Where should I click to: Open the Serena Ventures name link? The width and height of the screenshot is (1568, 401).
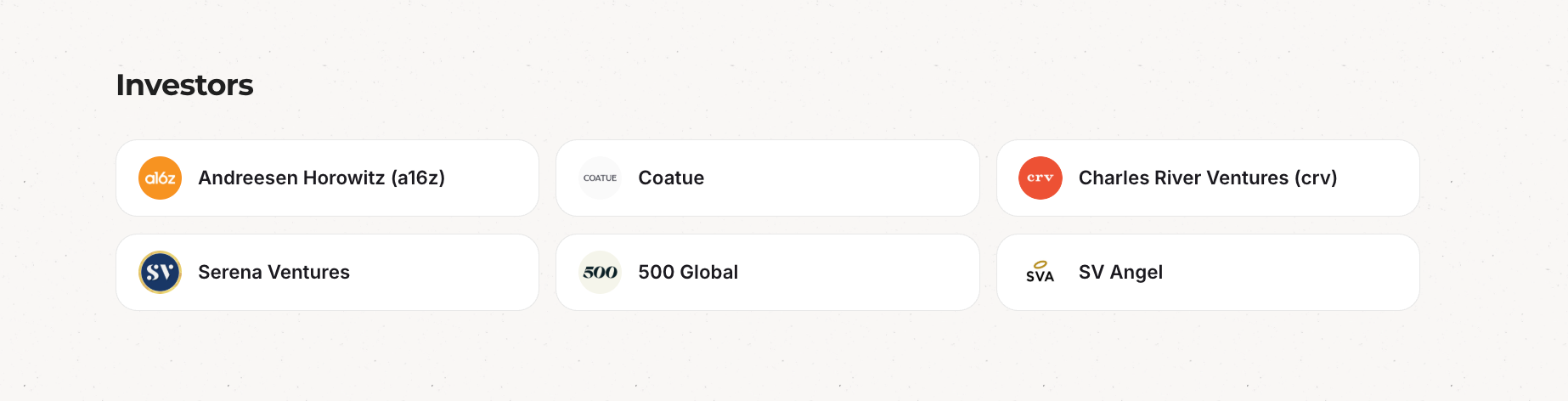point(274,273)
